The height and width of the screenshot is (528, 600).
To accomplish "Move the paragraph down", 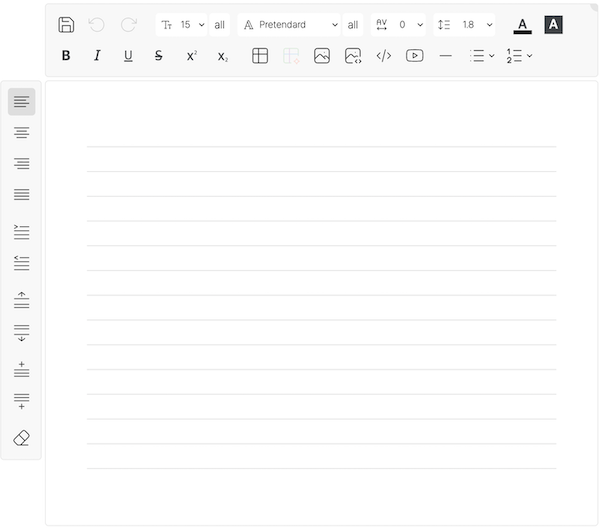I will click(21, 333).
